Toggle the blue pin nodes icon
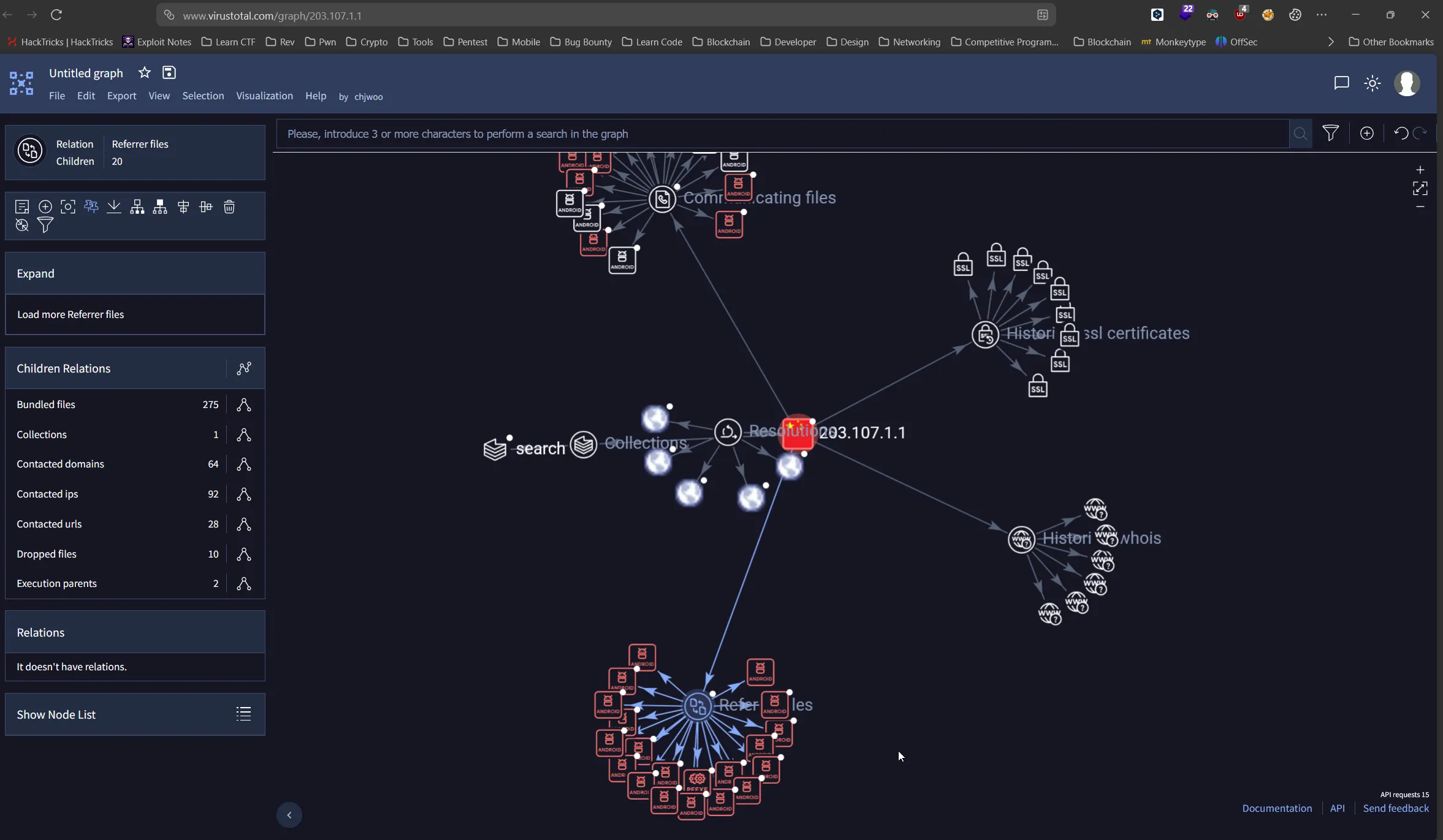 (91, 206)
